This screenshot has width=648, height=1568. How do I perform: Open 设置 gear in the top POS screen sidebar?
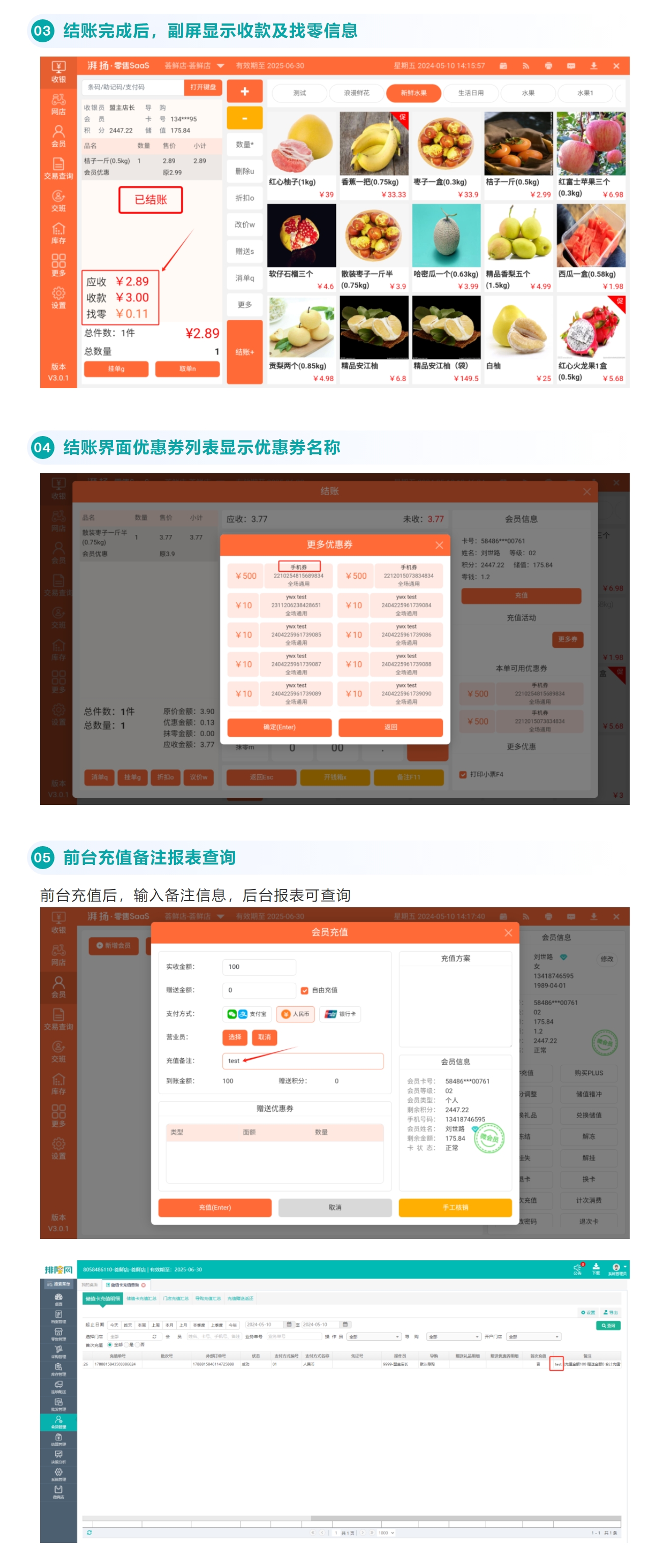(x=59, y=297)
